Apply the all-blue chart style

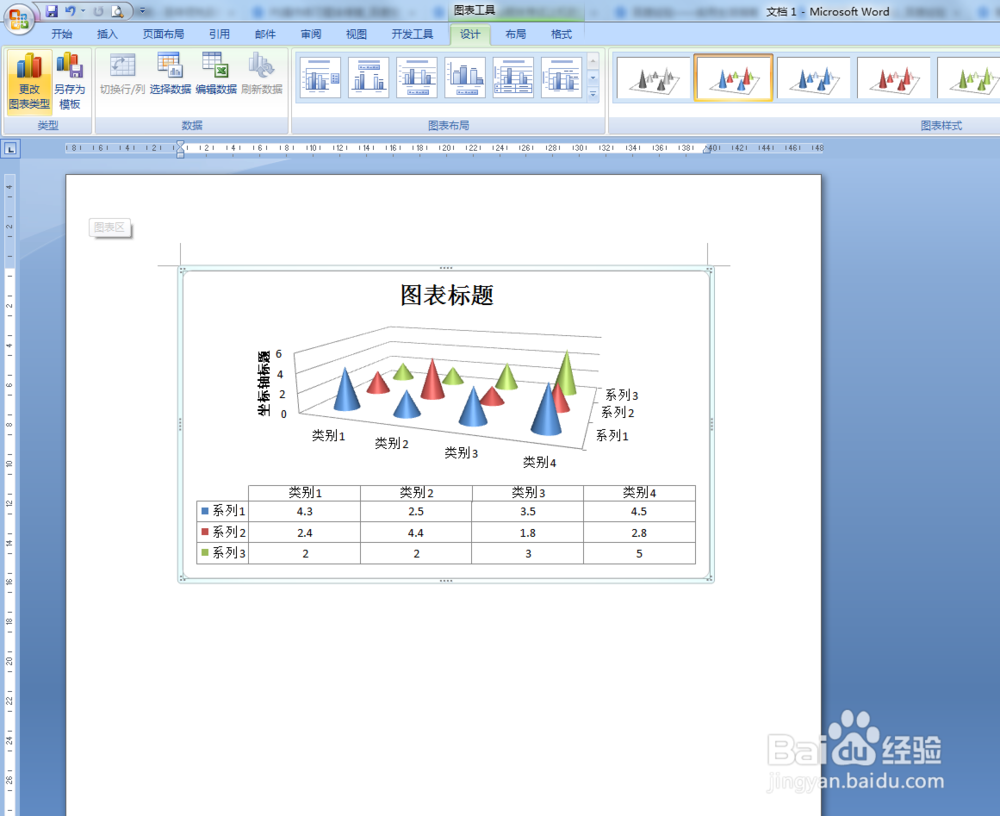(814, 78)
